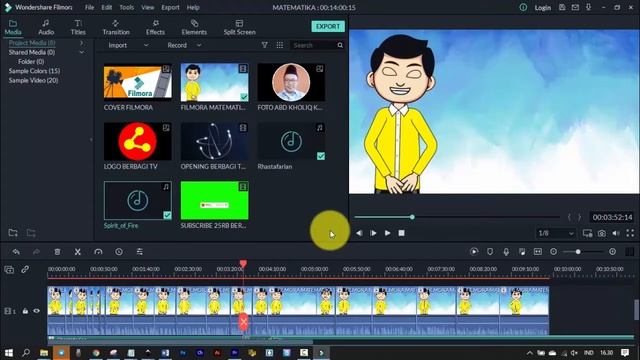
Task: Click the timeline zoom slider handle
Action: [x=578, y=252]
